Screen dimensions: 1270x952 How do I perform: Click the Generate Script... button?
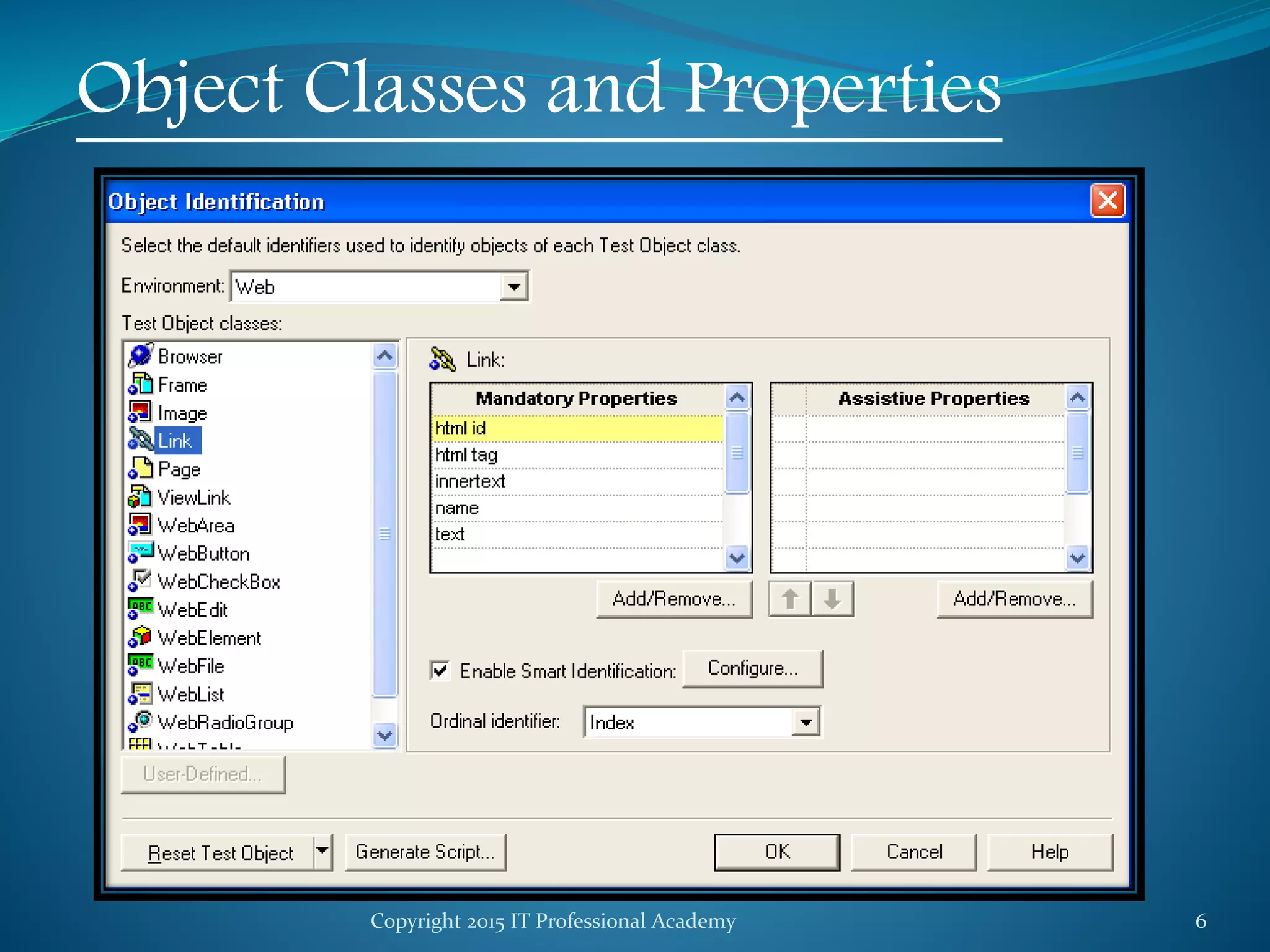click(425, 852)
